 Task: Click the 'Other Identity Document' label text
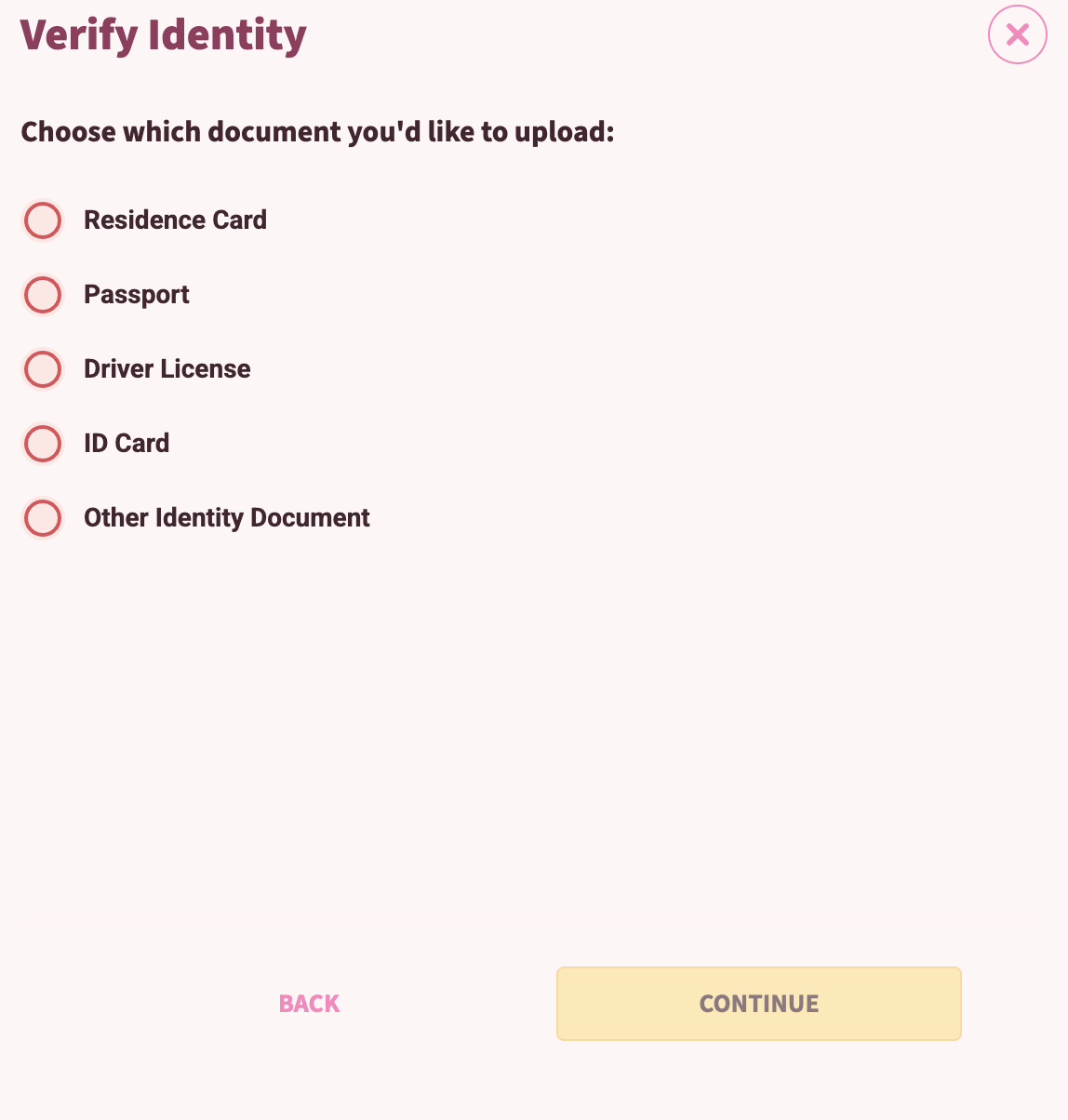click(x=227, y=518)
